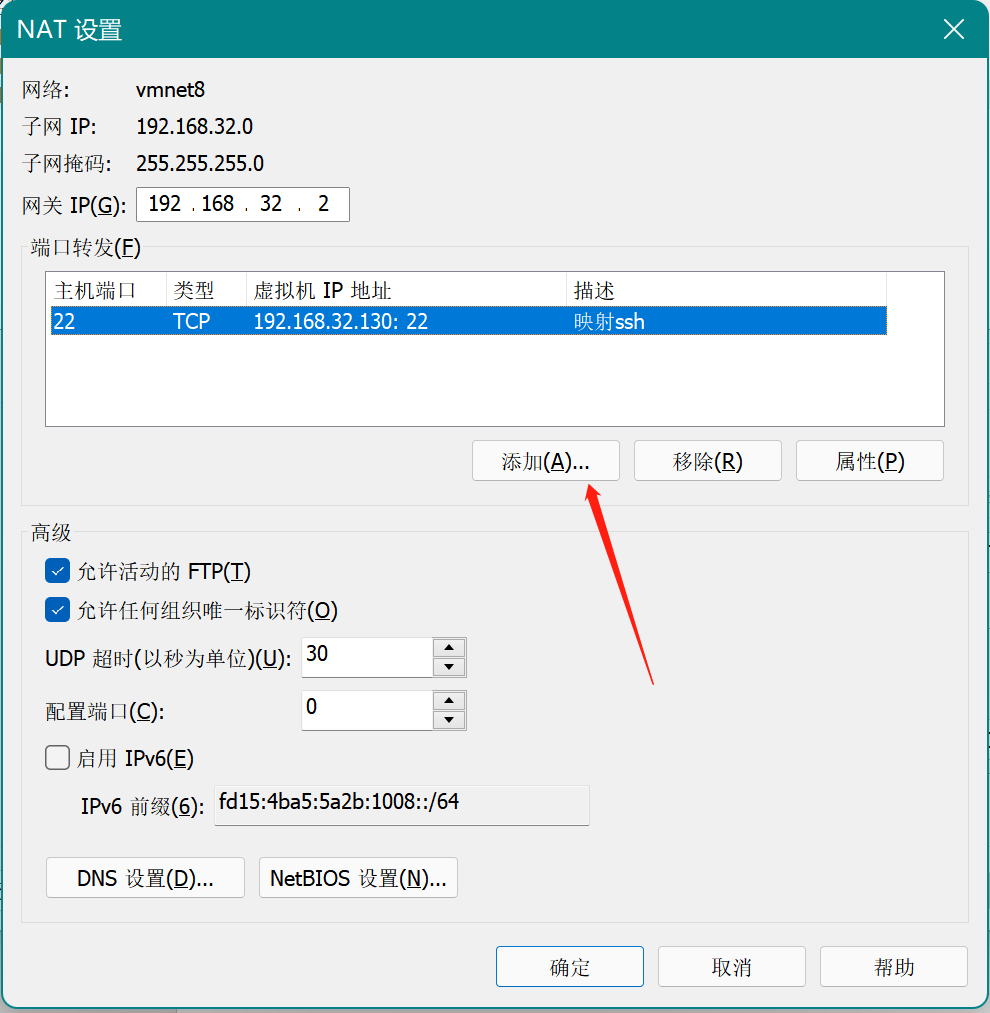Click the subnet IP 192.168.32.0 text
This screenshot has height=1013, width=990.
pos(195,127)
